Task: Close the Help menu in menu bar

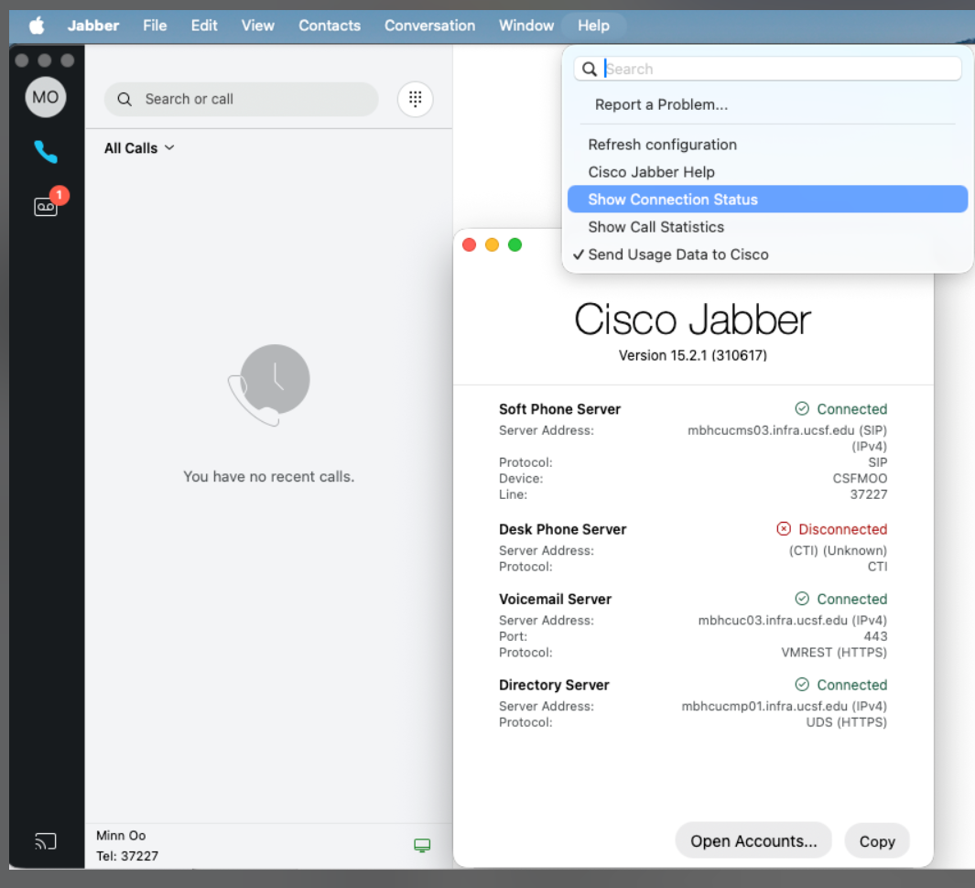Action: [593, 25]
